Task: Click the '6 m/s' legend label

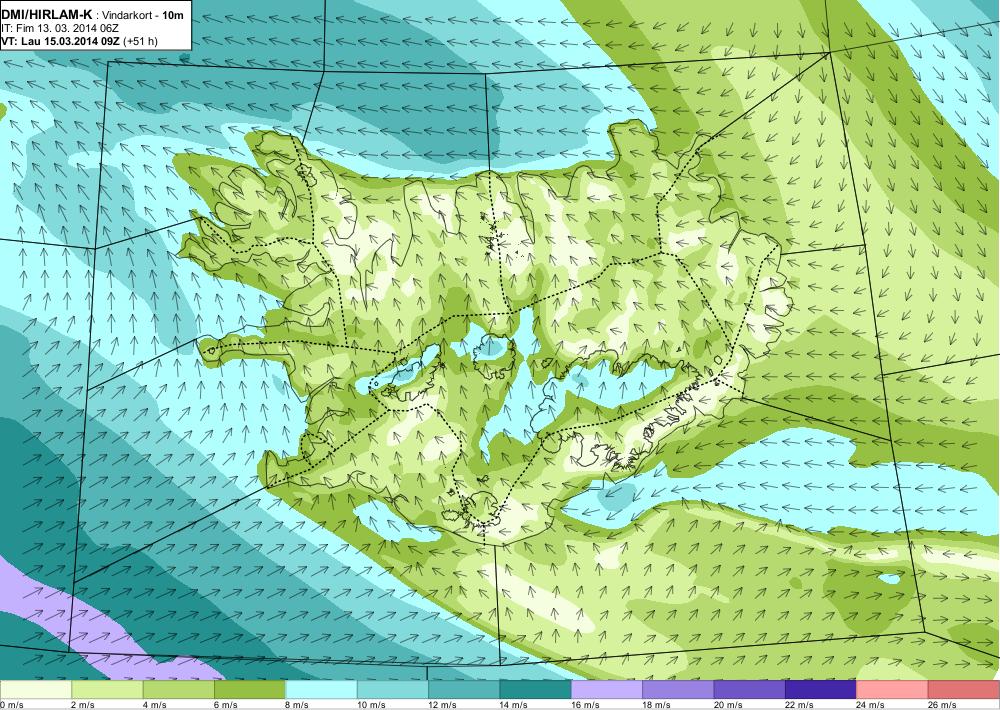Action: tap(226, 704)
